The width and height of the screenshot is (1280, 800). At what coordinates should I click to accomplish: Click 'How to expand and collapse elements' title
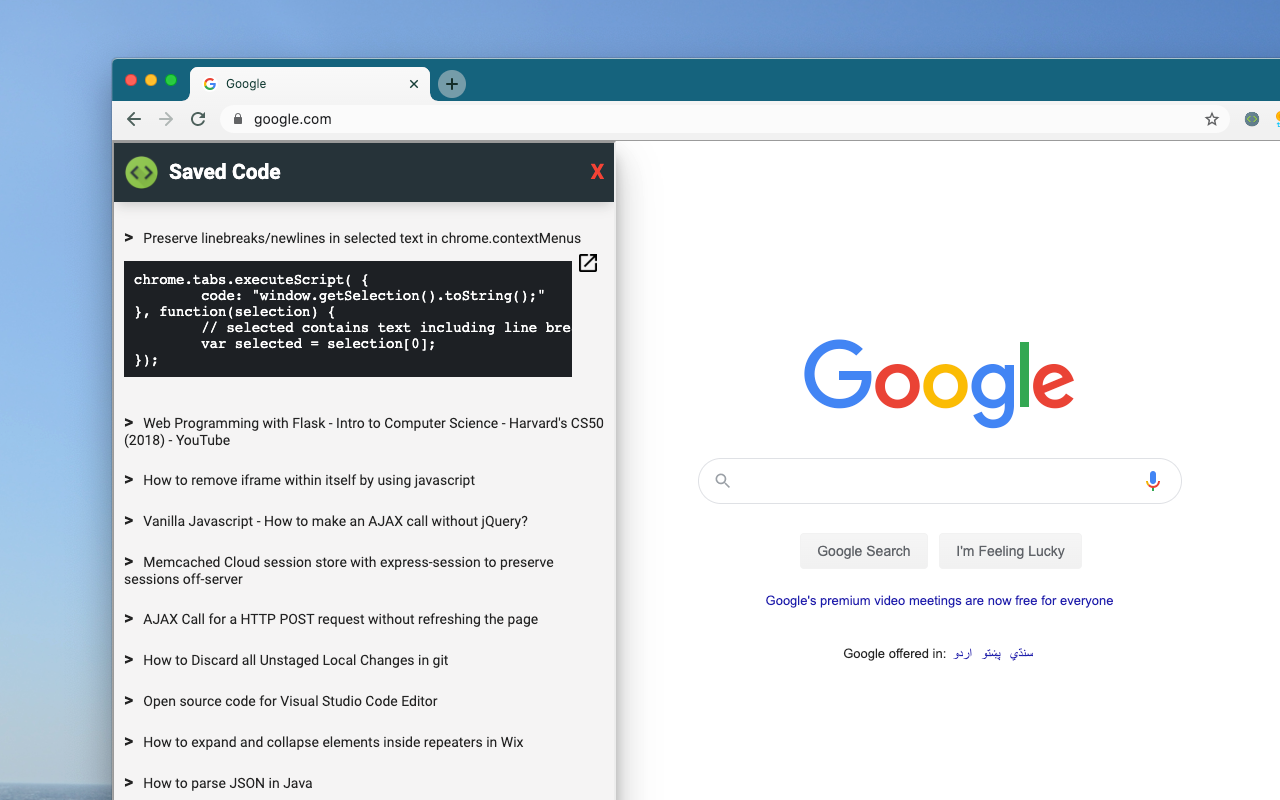coord(333,742)
